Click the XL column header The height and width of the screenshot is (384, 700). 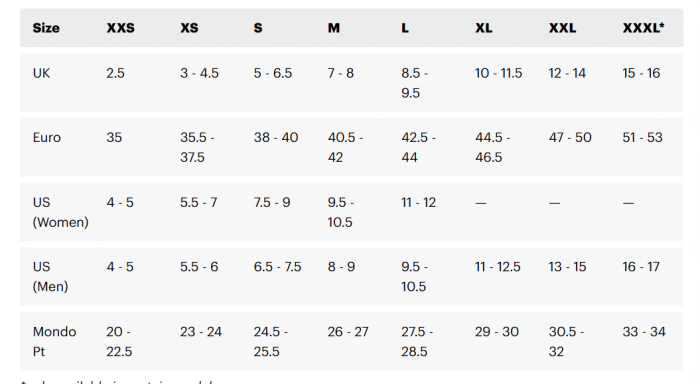click(483, 28)
